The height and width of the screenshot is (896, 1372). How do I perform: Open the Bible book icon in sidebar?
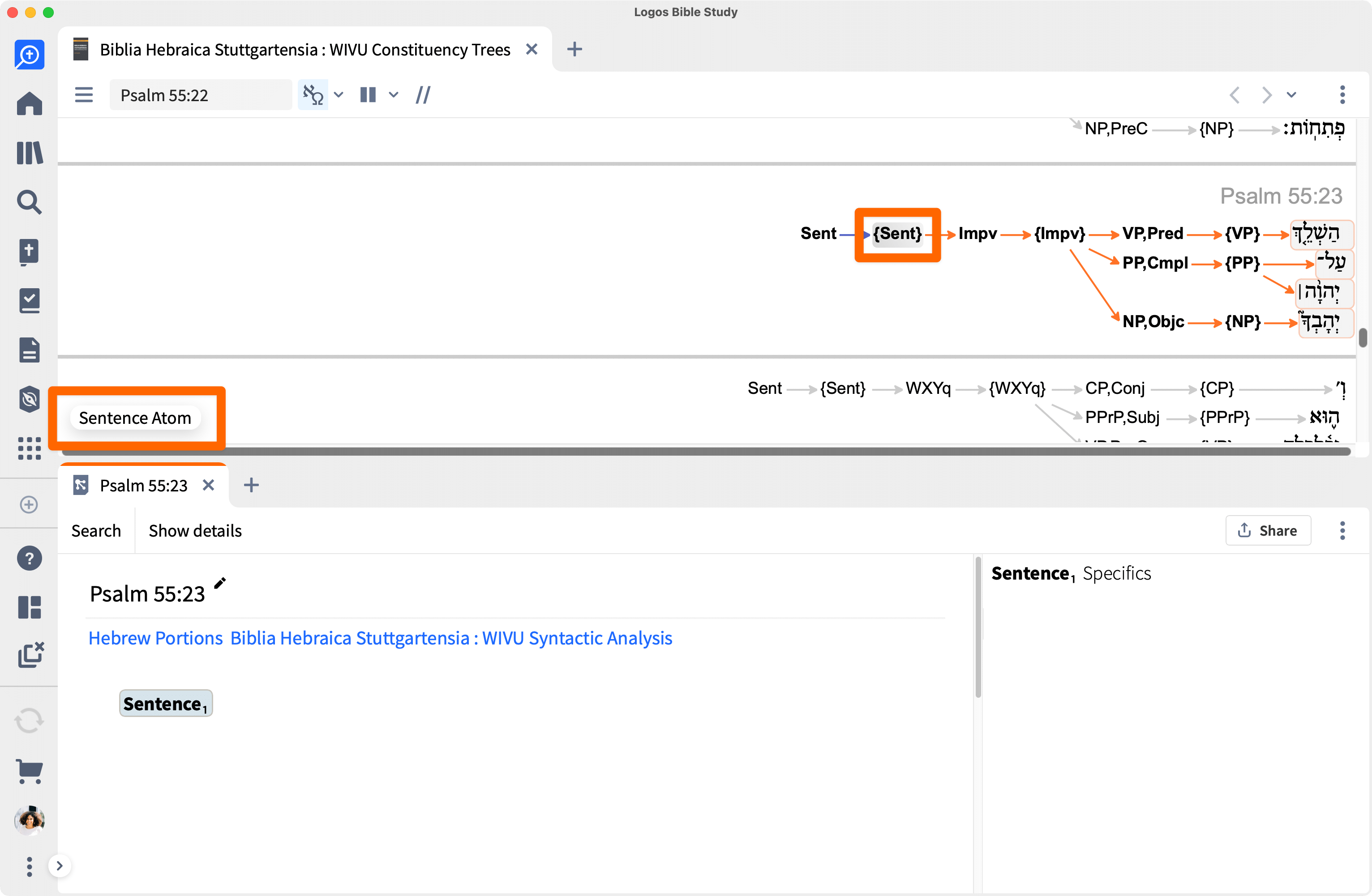[30, 252]
